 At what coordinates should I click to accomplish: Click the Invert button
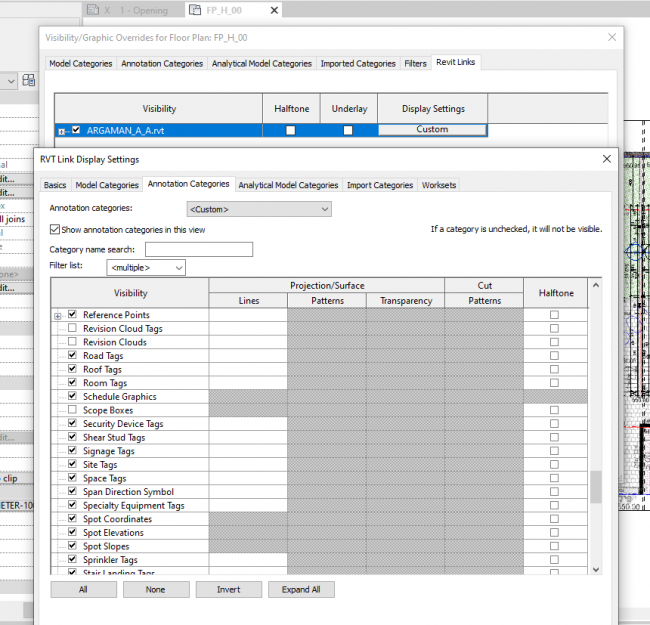coord(228,590)
